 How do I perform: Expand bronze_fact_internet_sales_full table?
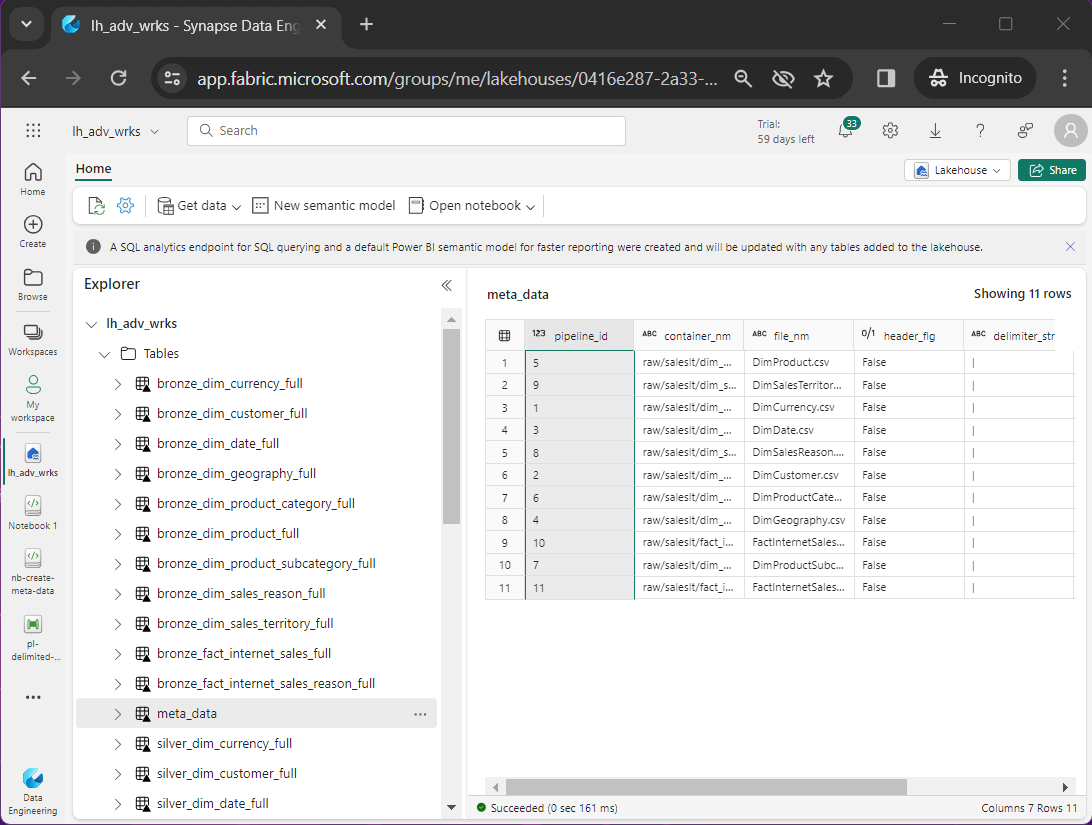[118, 653]
